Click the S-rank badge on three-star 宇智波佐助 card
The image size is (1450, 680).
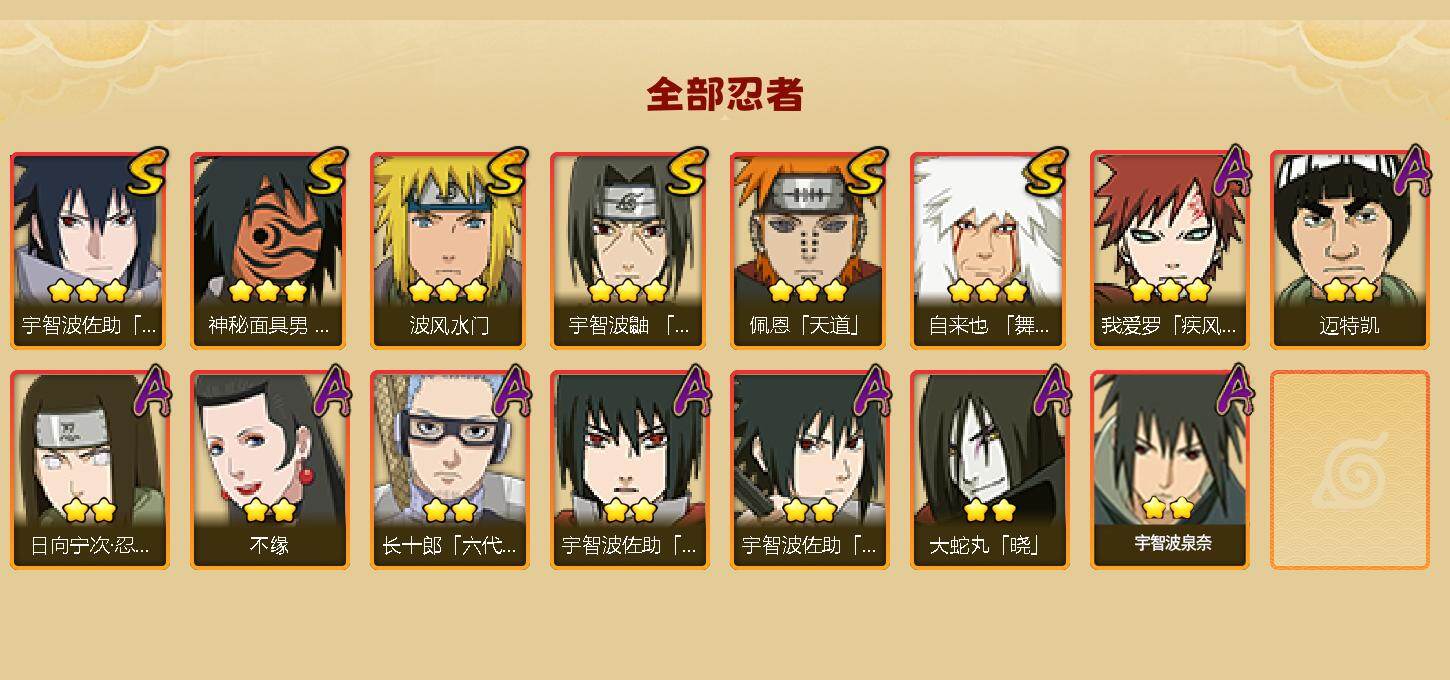point(146,172)
